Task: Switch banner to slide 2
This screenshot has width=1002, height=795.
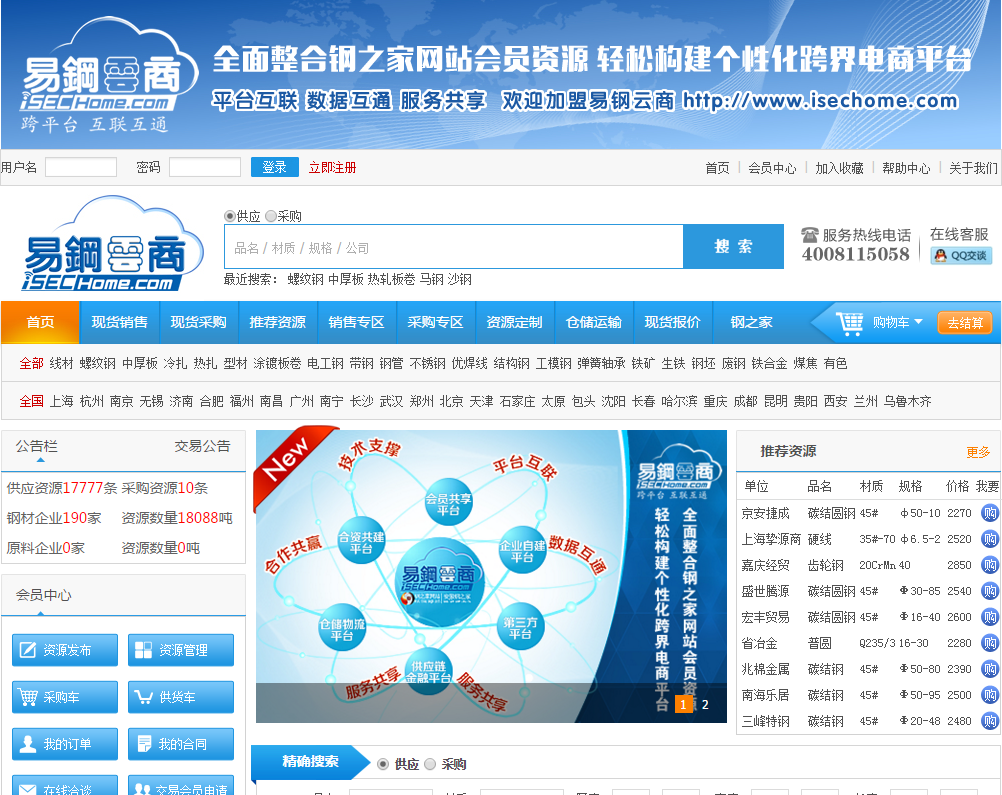Action: tap(705, 704)
